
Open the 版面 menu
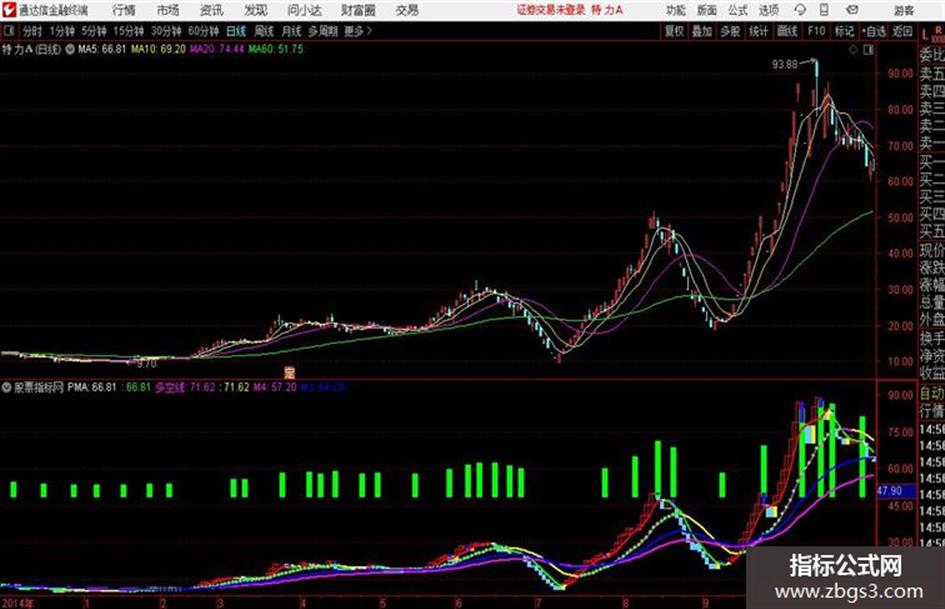pyautogui.click(x=707, y=10)
